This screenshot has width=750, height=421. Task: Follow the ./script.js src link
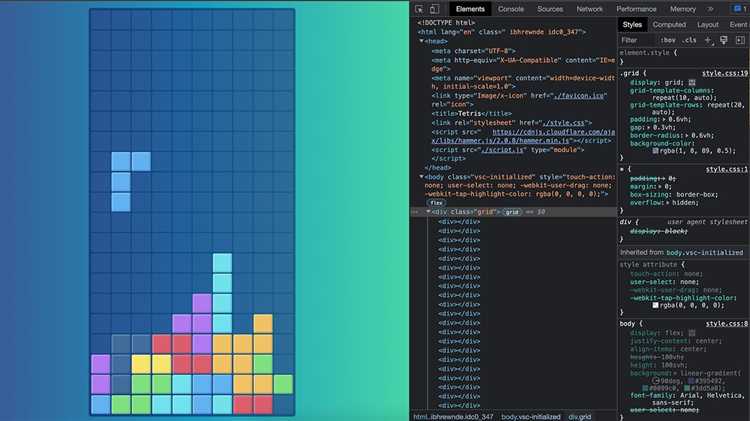[x=502, y=150]
